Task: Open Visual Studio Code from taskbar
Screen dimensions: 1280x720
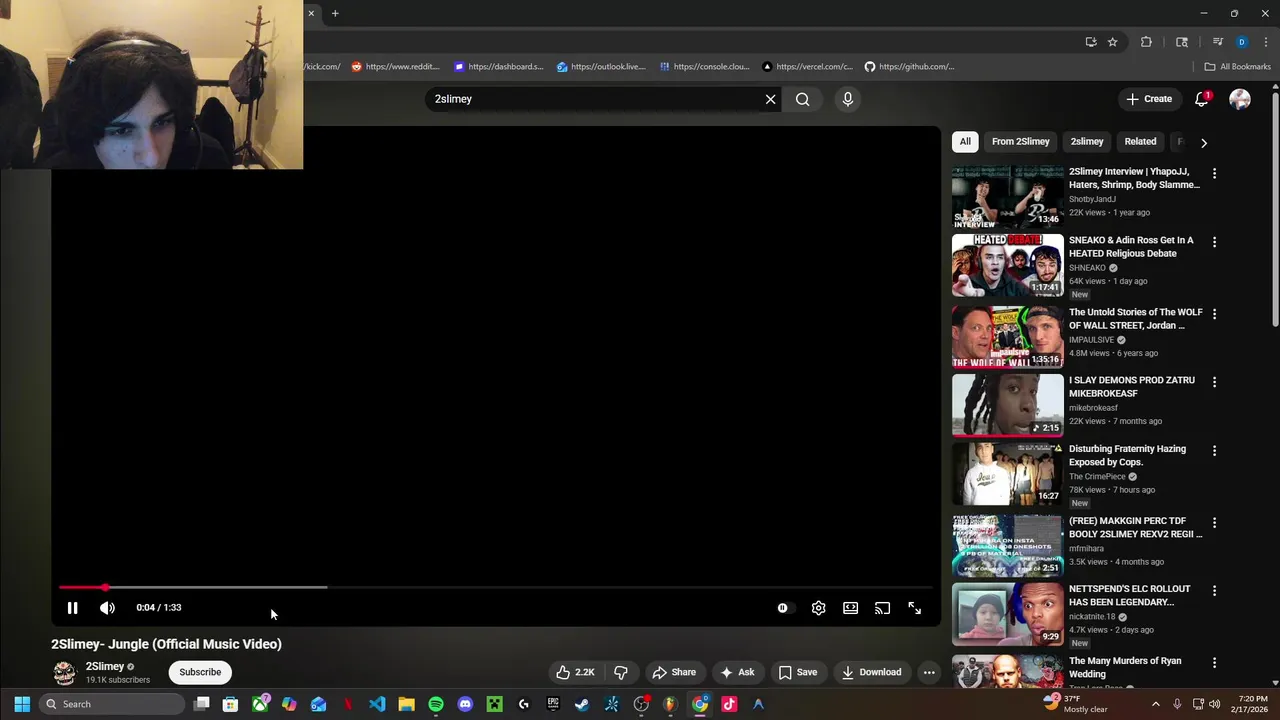Action: [377, 704]
